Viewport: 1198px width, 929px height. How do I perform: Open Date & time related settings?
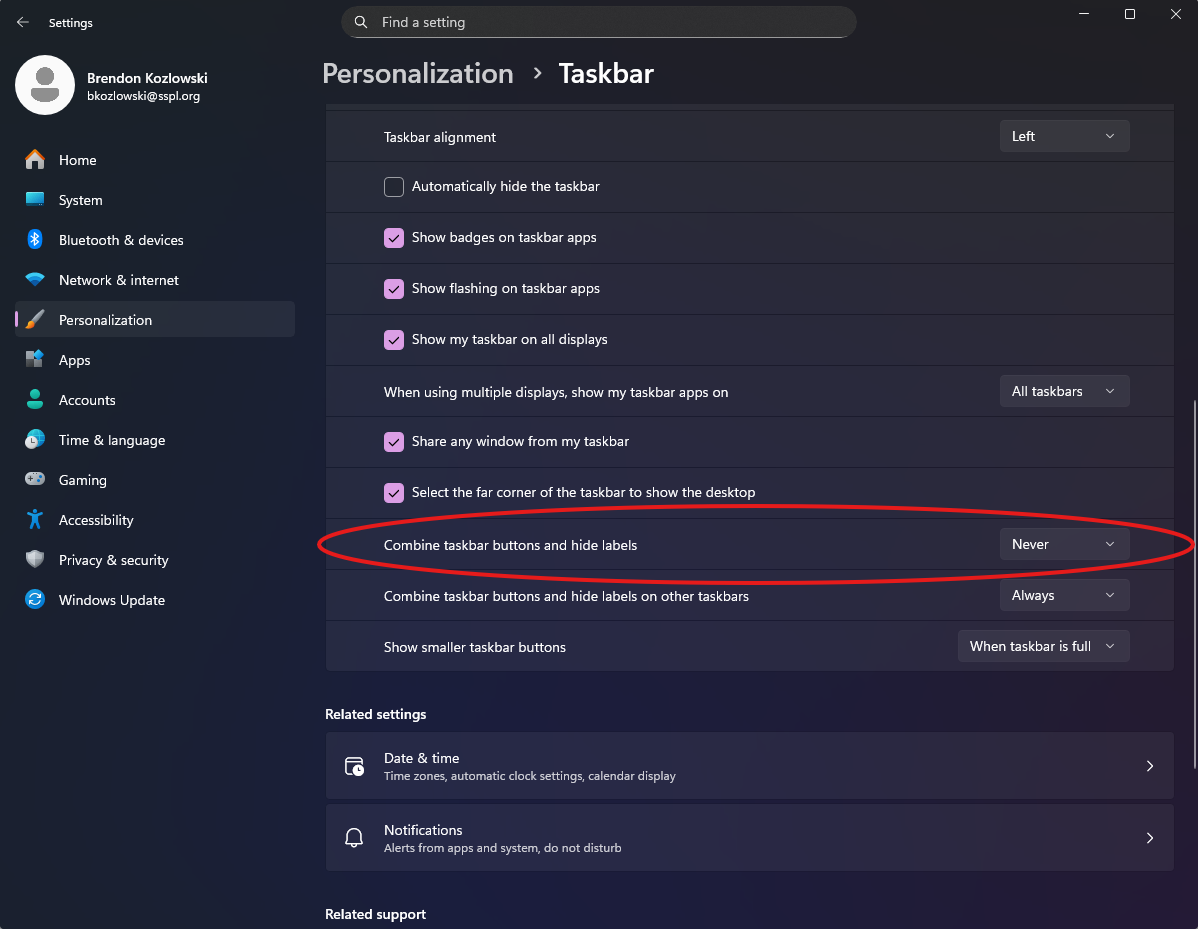749,766
